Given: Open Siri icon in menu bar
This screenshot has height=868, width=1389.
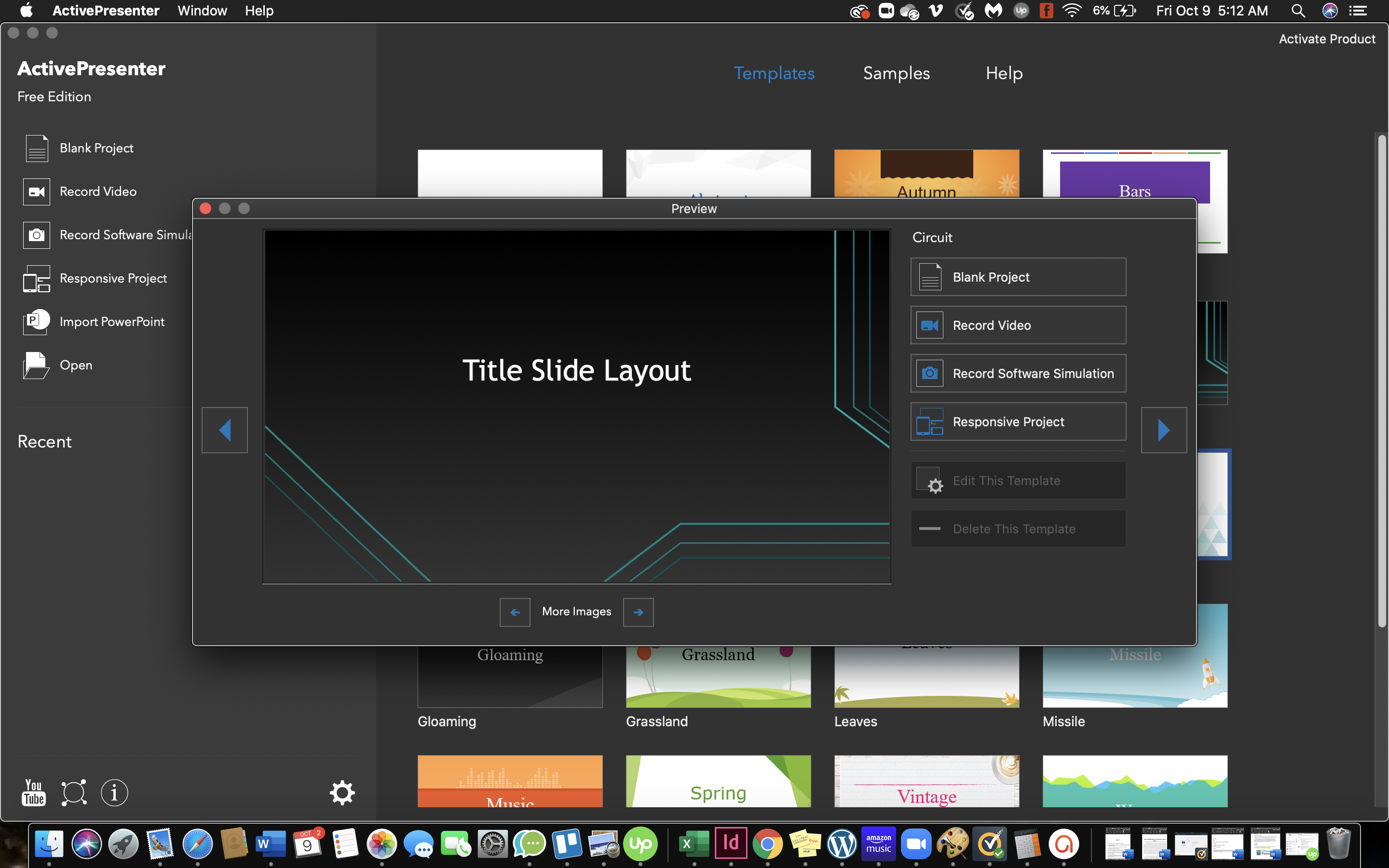Looking at the screenshot, I should point(1330,11).
